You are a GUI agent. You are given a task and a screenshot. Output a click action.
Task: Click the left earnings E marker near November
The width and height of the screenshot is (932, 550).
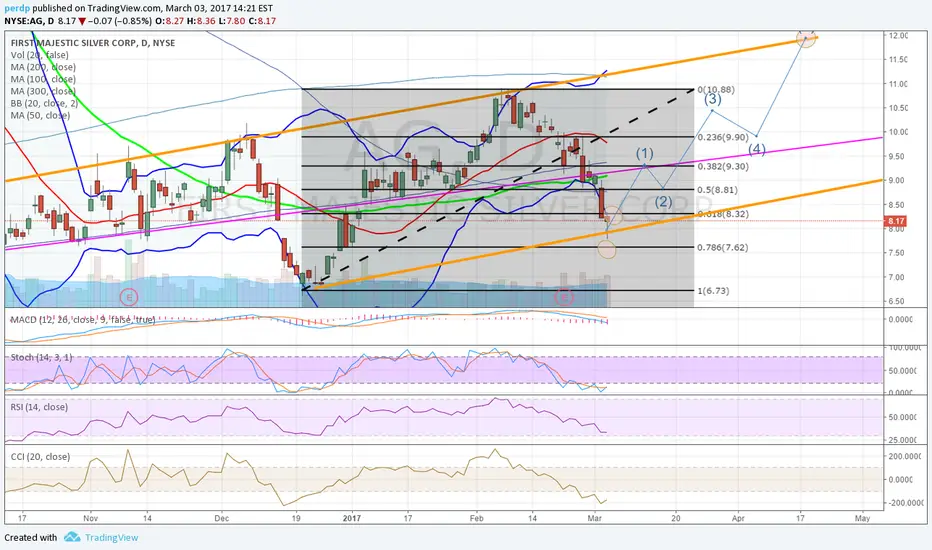tap(128, 297)
